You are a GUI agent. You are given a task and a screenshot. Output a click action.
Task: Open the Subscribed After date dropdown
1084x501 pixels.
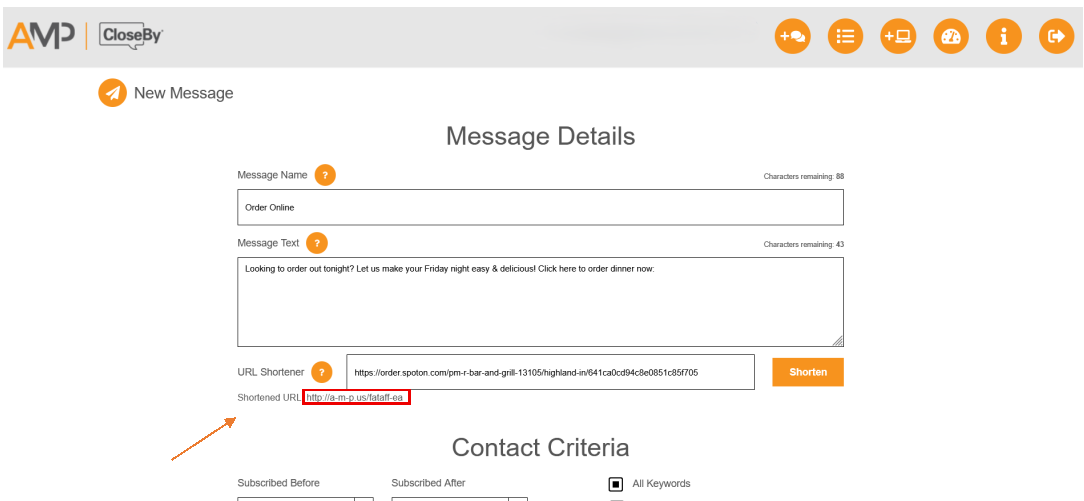pyautogui.click(x=518, y=497)
